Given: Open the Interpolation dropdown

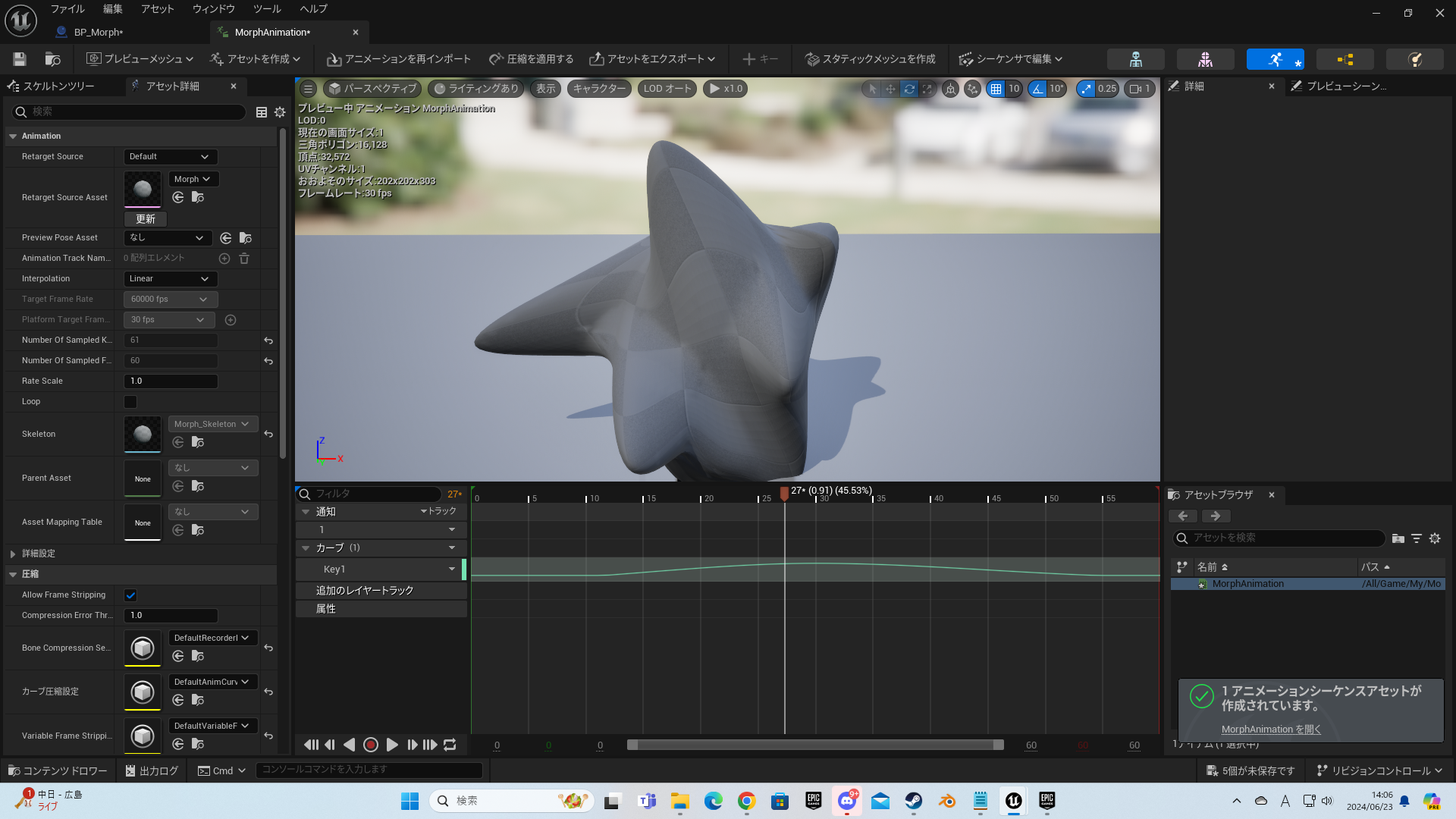Looking at the screenshot, I should [x=169, y=278].
